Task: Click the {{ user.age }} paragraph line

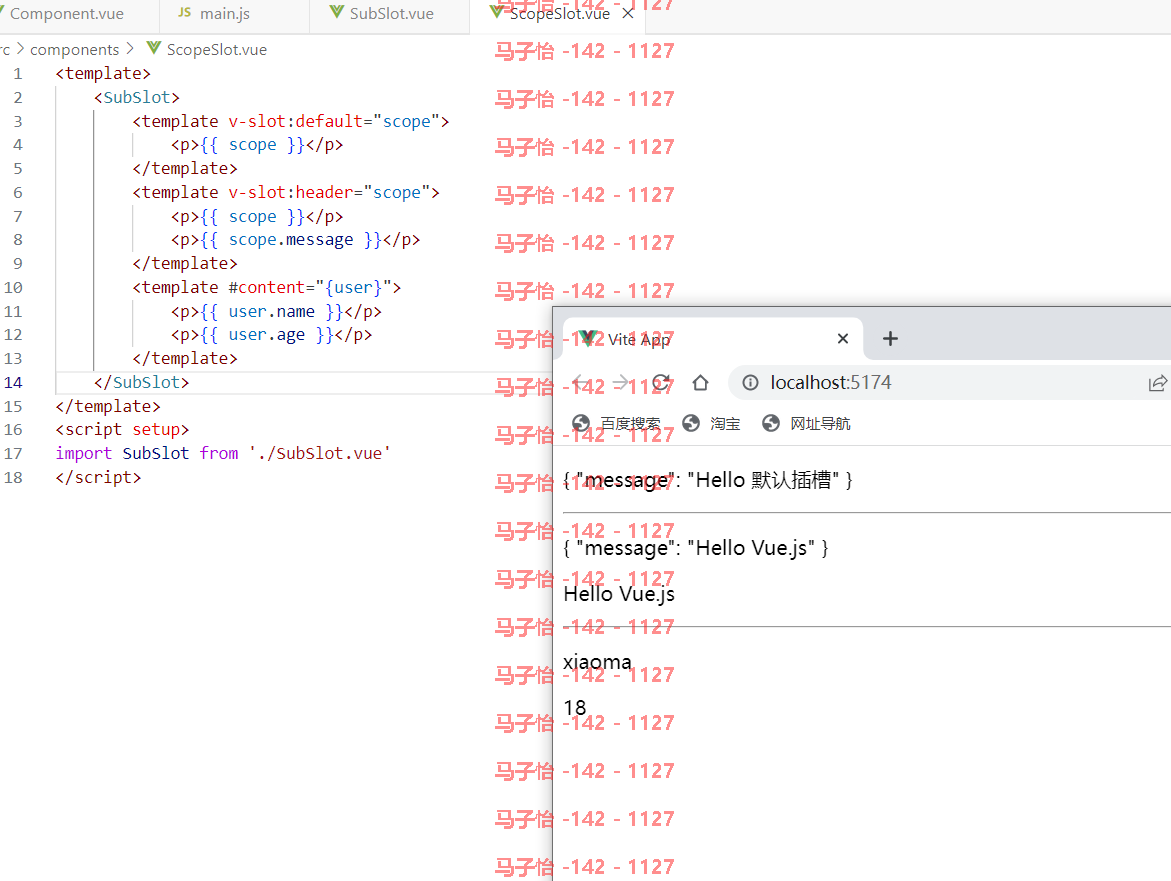Action: [271, 334]
